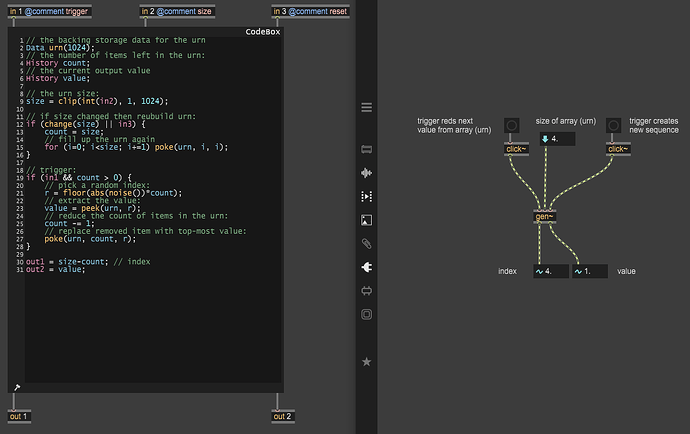
Task: Select the value signal number box
Action: [x=589, y=271]
